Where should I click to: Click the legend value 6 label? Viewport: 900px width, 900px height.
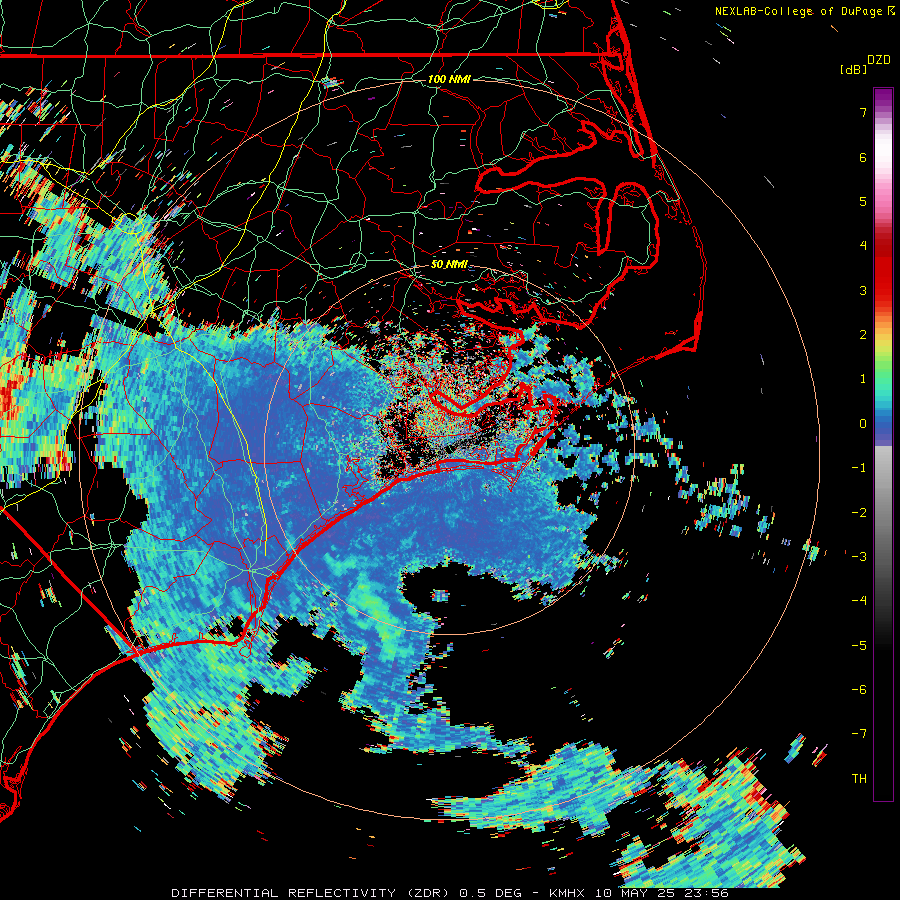(863, 157)
